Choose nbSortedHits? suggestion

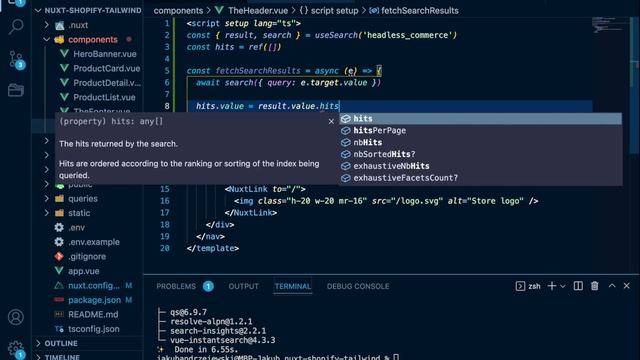(480, 154)
